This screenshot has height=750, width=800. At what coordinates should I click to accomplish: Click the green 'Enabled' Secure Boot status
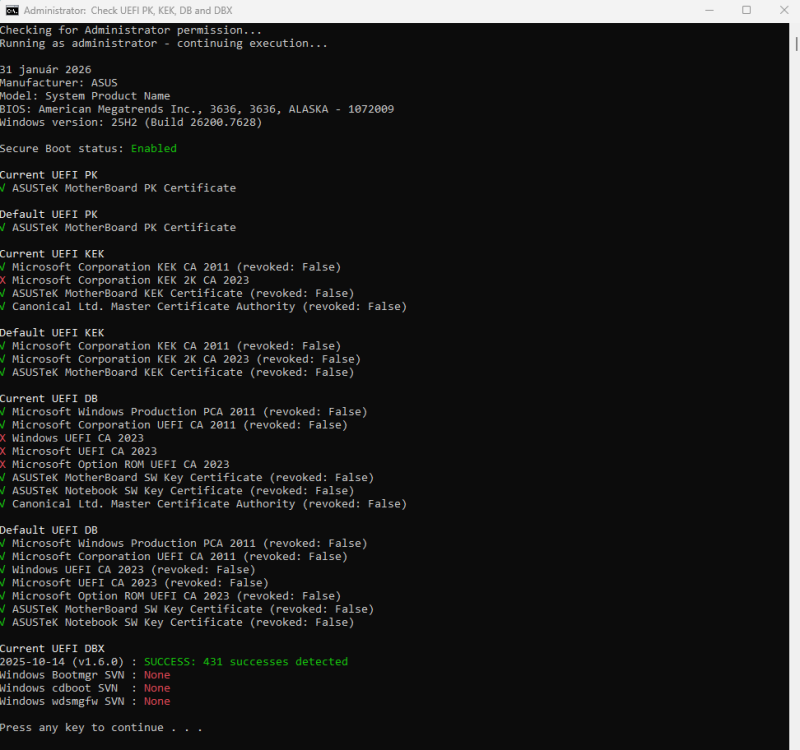[x=154, y=148]
